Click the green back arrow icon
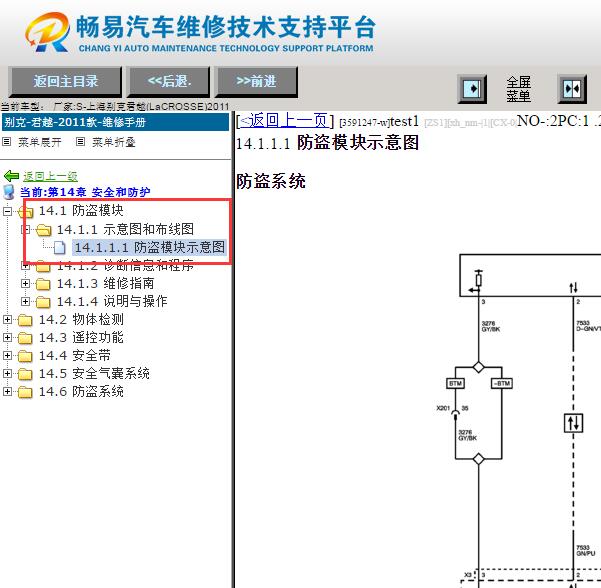The width and height of the screenshot is (601, 588). coord(11,176)
